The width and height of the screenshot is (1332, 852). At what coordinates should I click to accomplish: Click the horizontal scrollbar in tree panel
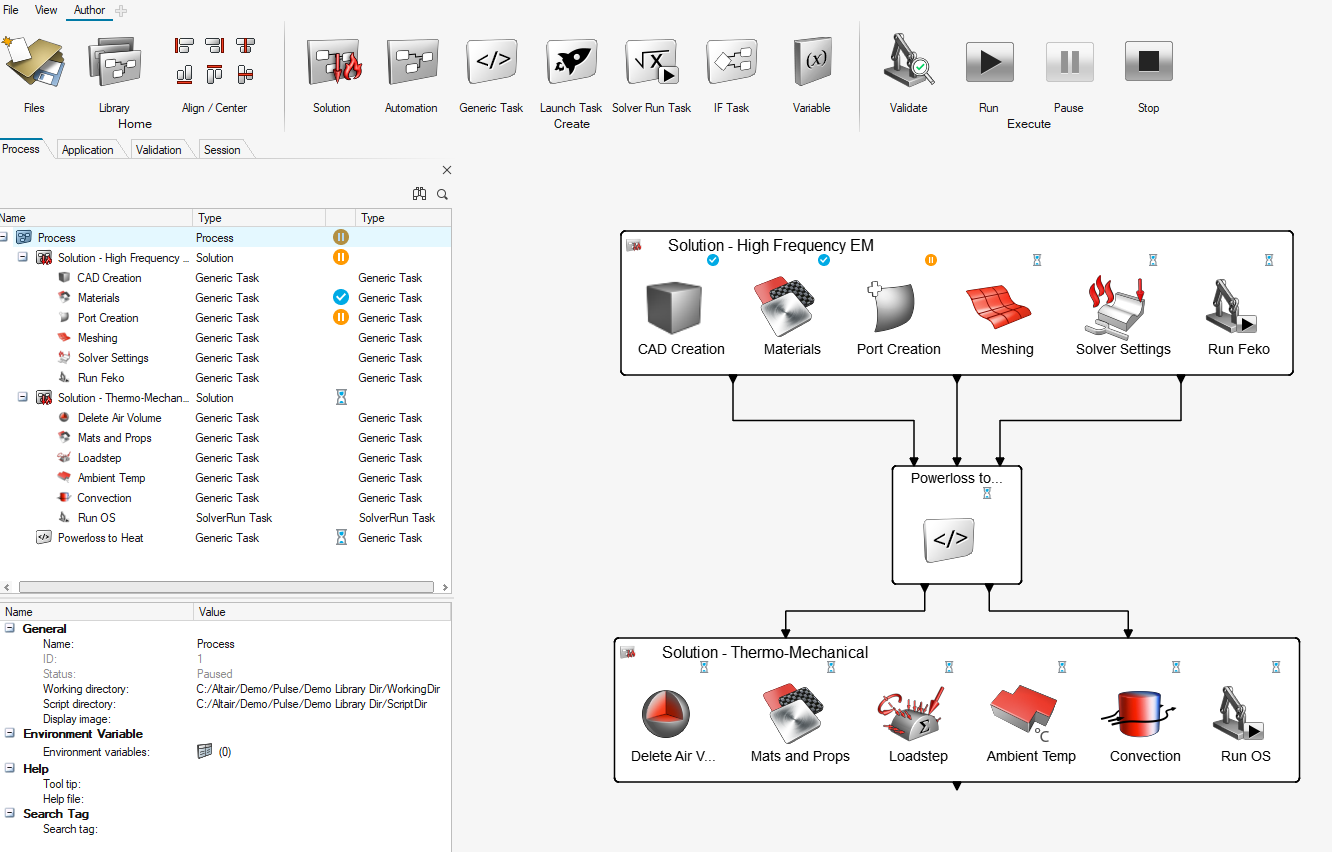(225, 588)
